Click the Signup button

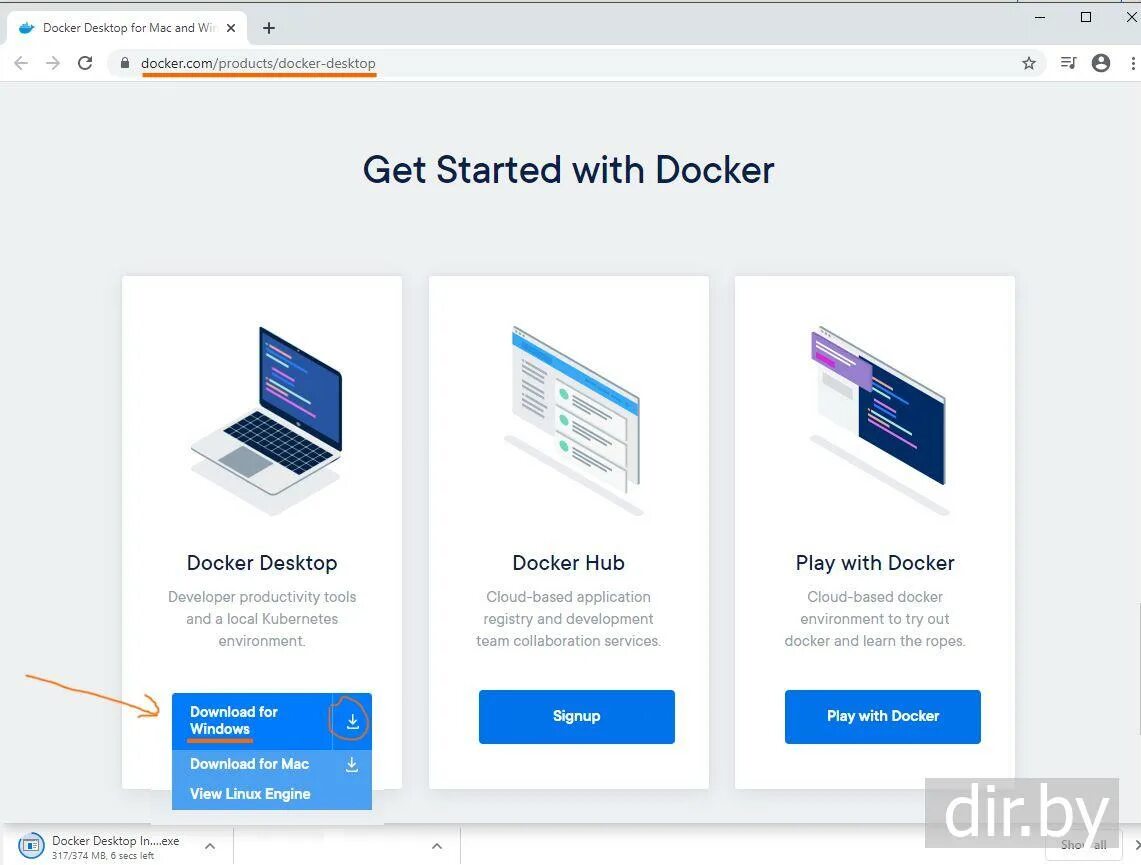[576, 717]
